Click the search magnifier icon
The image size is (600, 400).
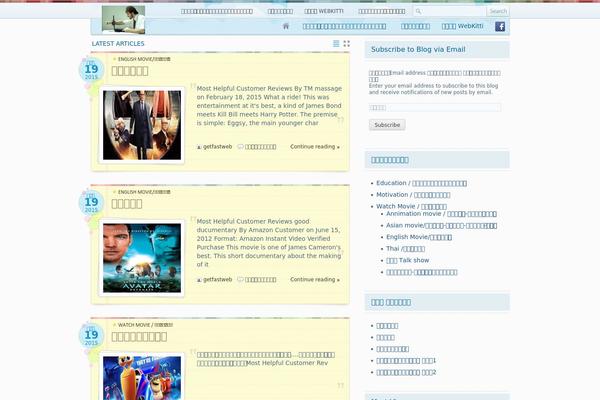coord(418,11)
